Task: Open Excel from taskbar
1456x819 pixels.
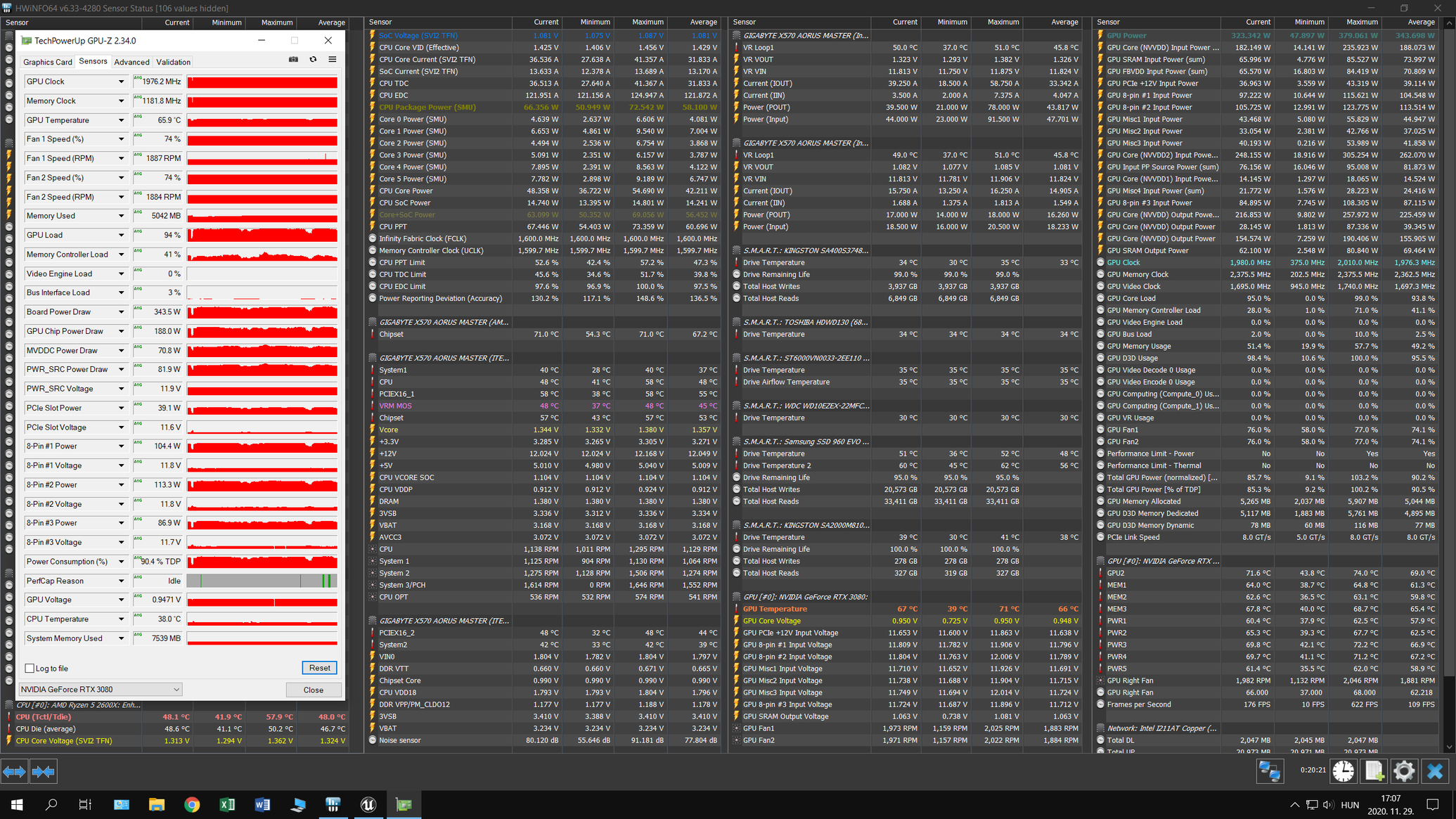Action: [x=227, y=804]
